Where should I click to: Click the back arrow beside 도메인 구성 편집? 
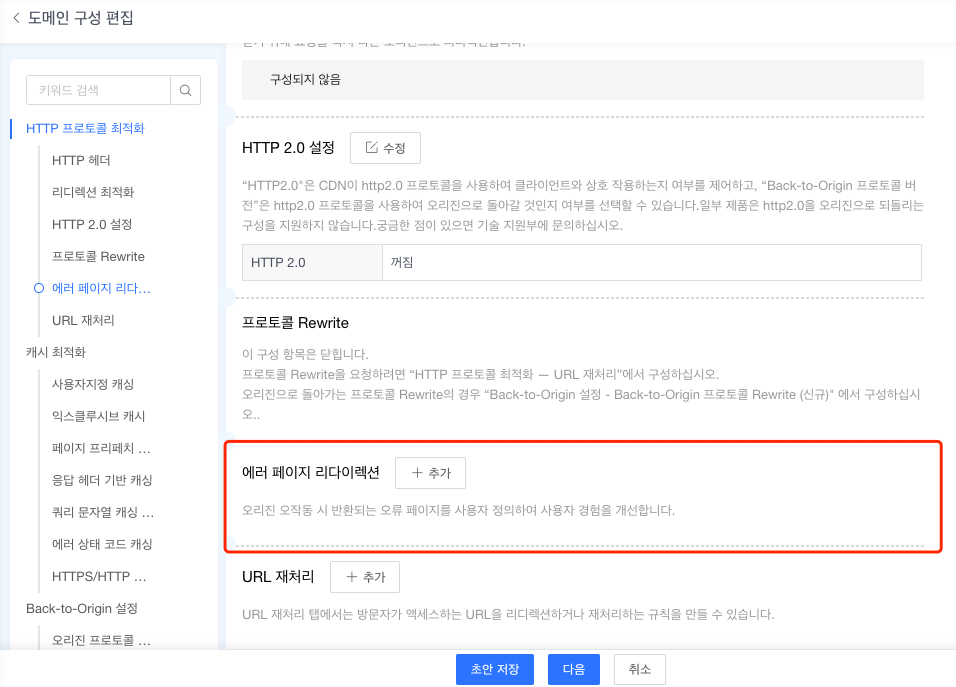(13, 18)
